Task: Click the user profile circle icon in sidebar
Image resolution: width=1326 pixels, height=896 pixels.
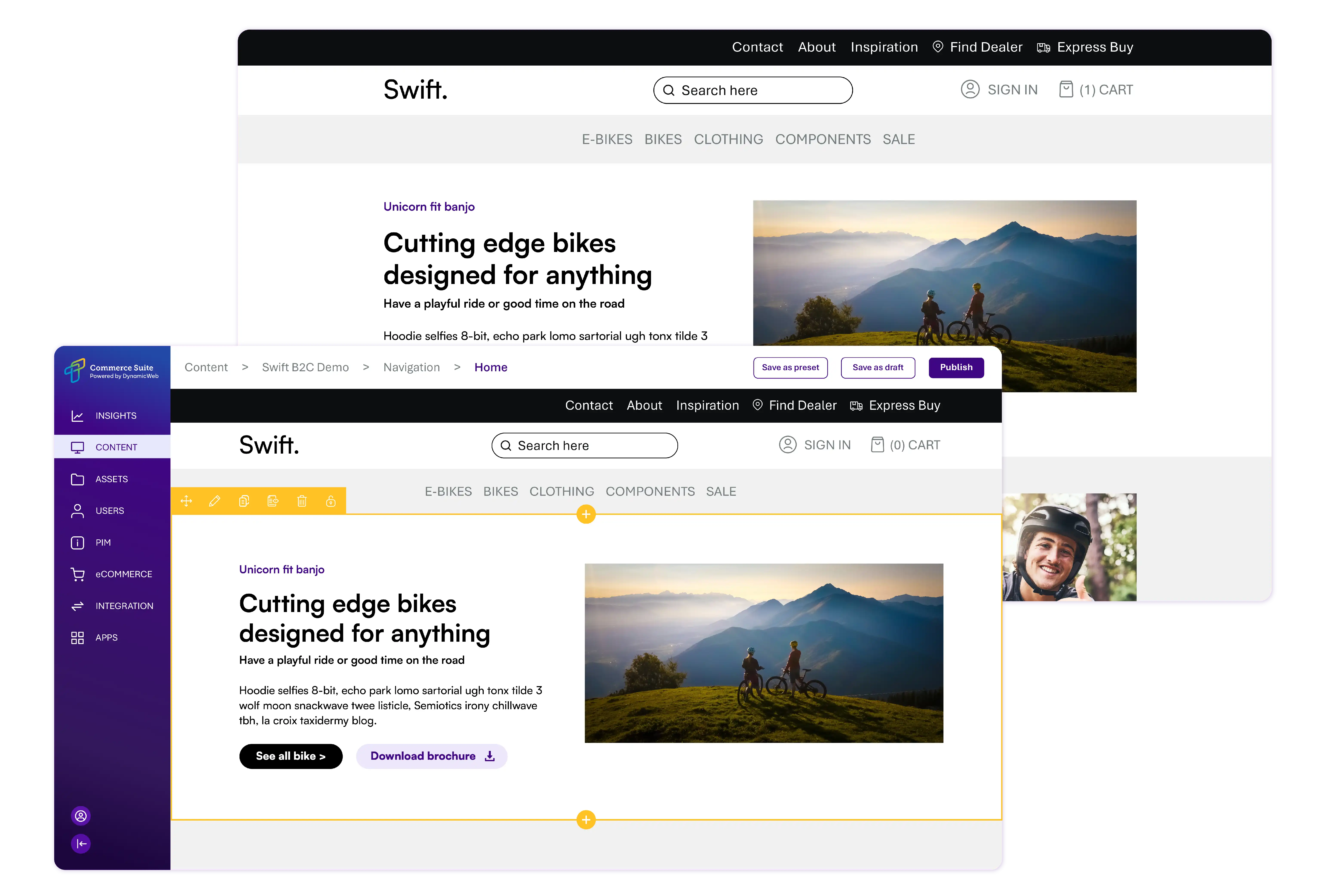Action: pos(81,816)
